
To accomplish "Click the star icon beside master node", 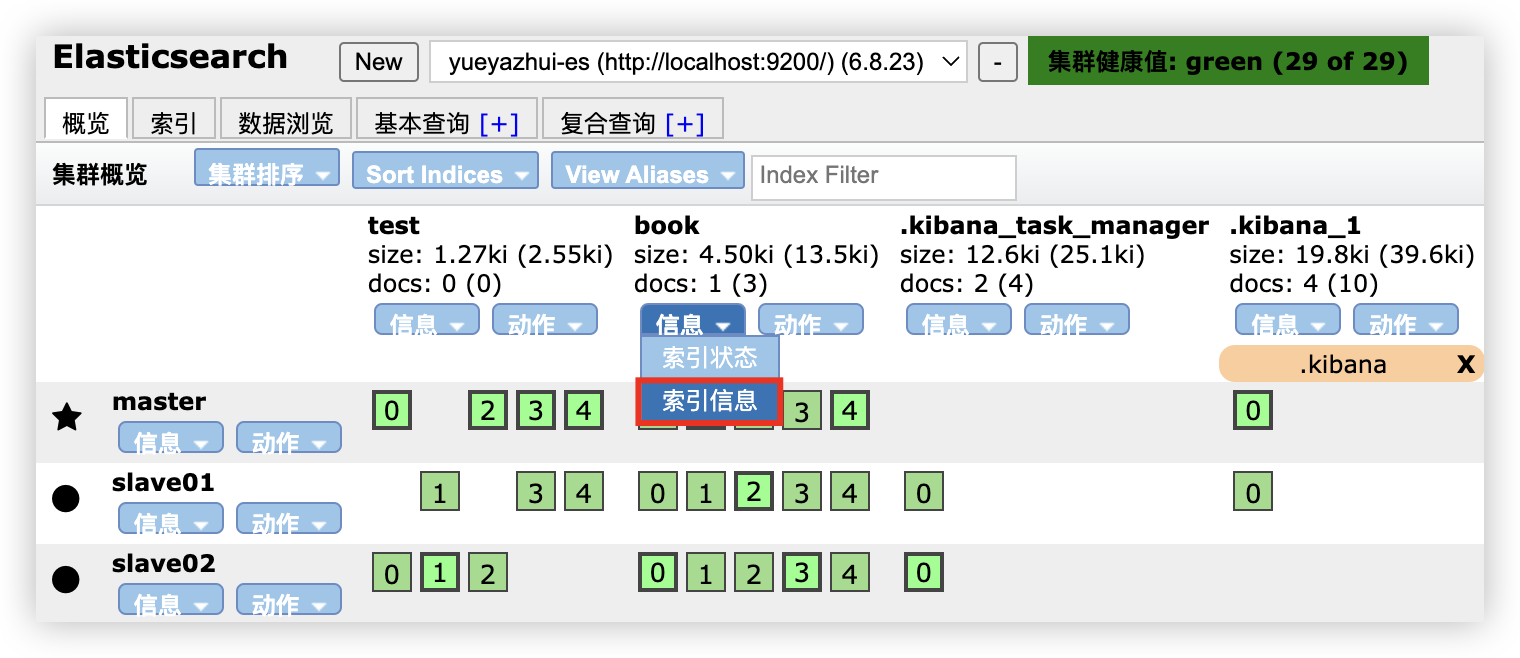I will pyautogui.click(x=66, y=417).
